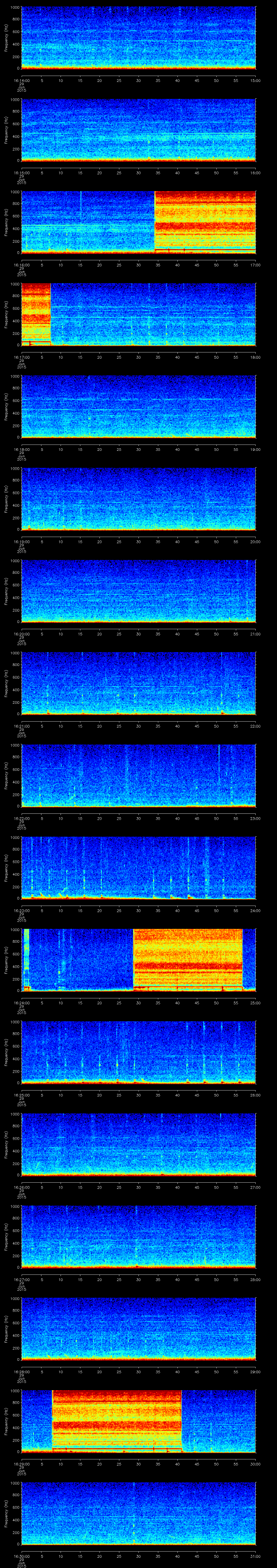Select the spectrogram panel beginning at 16:28:00

[138, 1329]
